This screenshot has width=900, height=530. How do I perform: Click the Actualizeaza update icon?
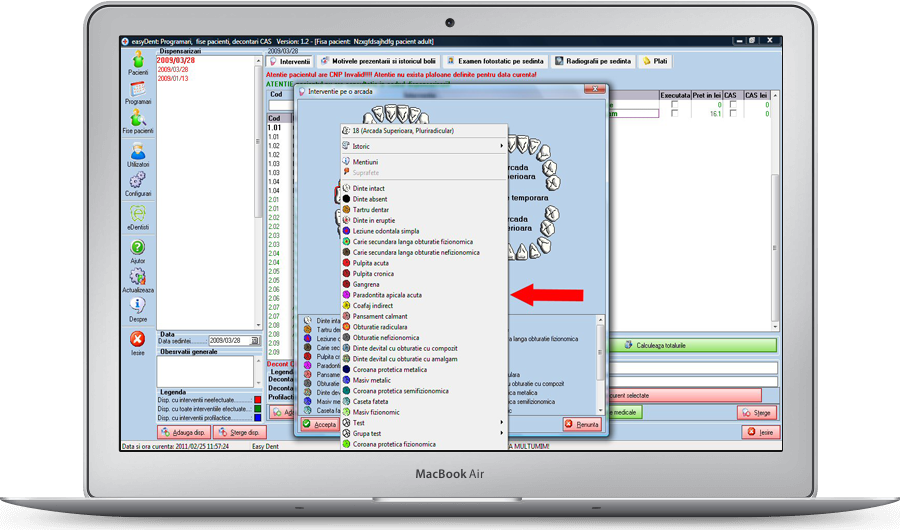(x=138, y=279)
